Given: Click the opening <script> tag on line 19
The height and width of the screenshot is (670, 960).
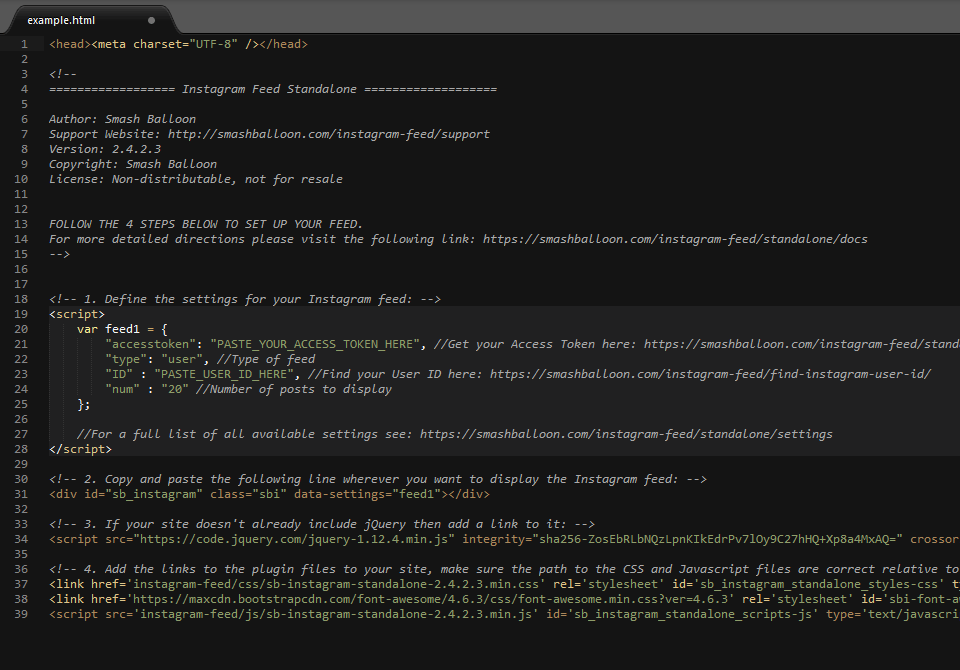Looking at the screenshot, I should coord(77,314).
